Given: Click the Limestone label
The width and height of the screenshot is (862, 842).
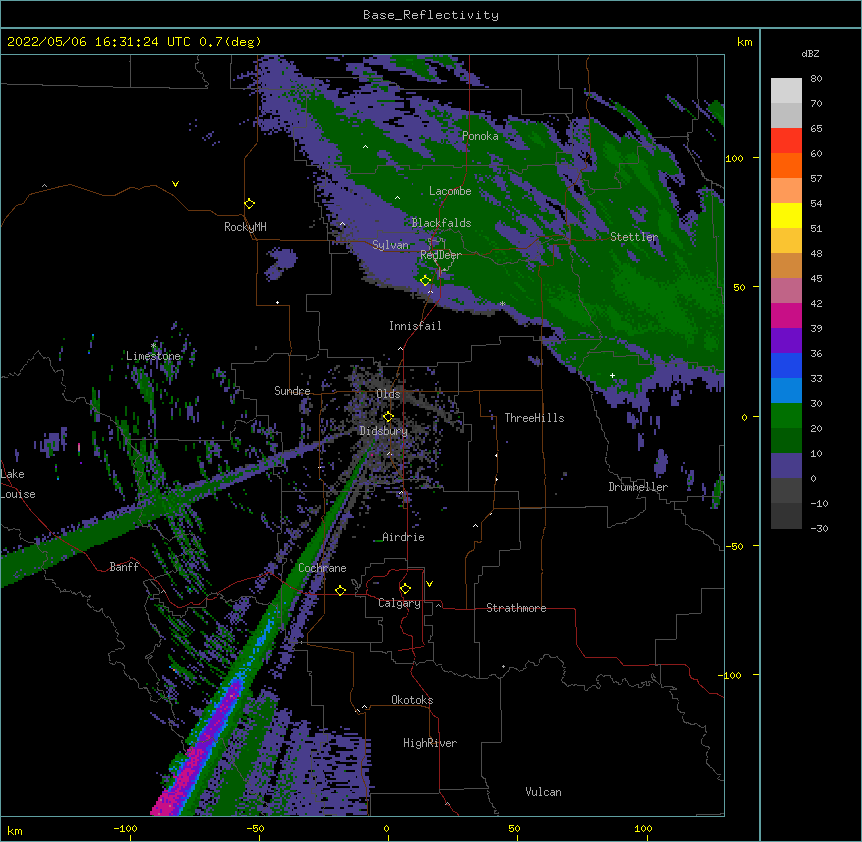Looking at the screenshot, I should point(153,356).
